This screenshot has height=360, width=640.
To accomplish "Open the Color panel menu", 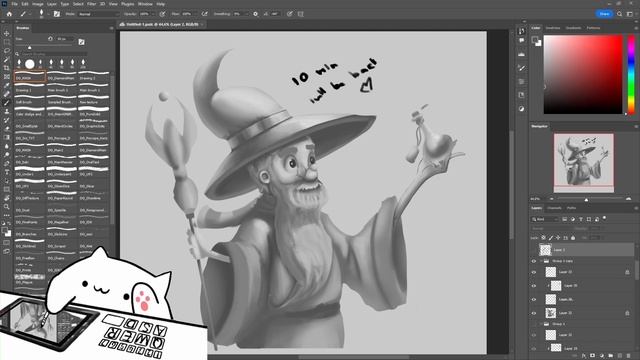I will tap(636, 28).
